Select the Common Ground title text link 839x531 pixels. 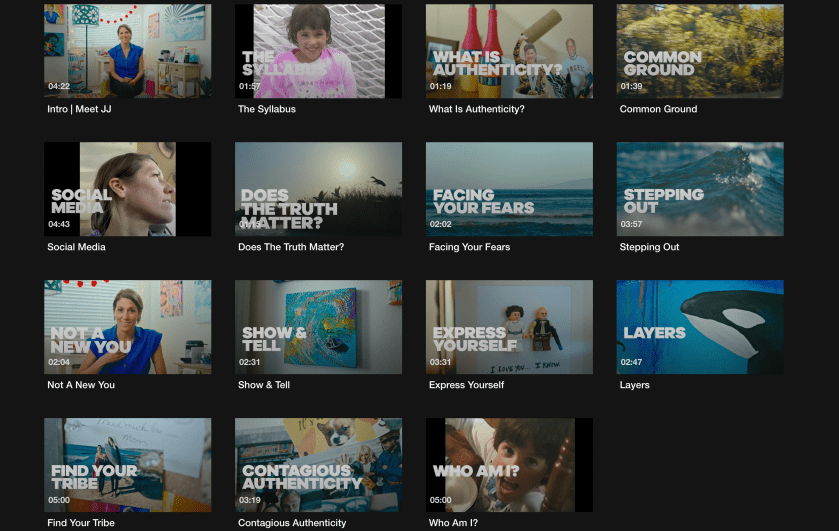tap(658, 109)
